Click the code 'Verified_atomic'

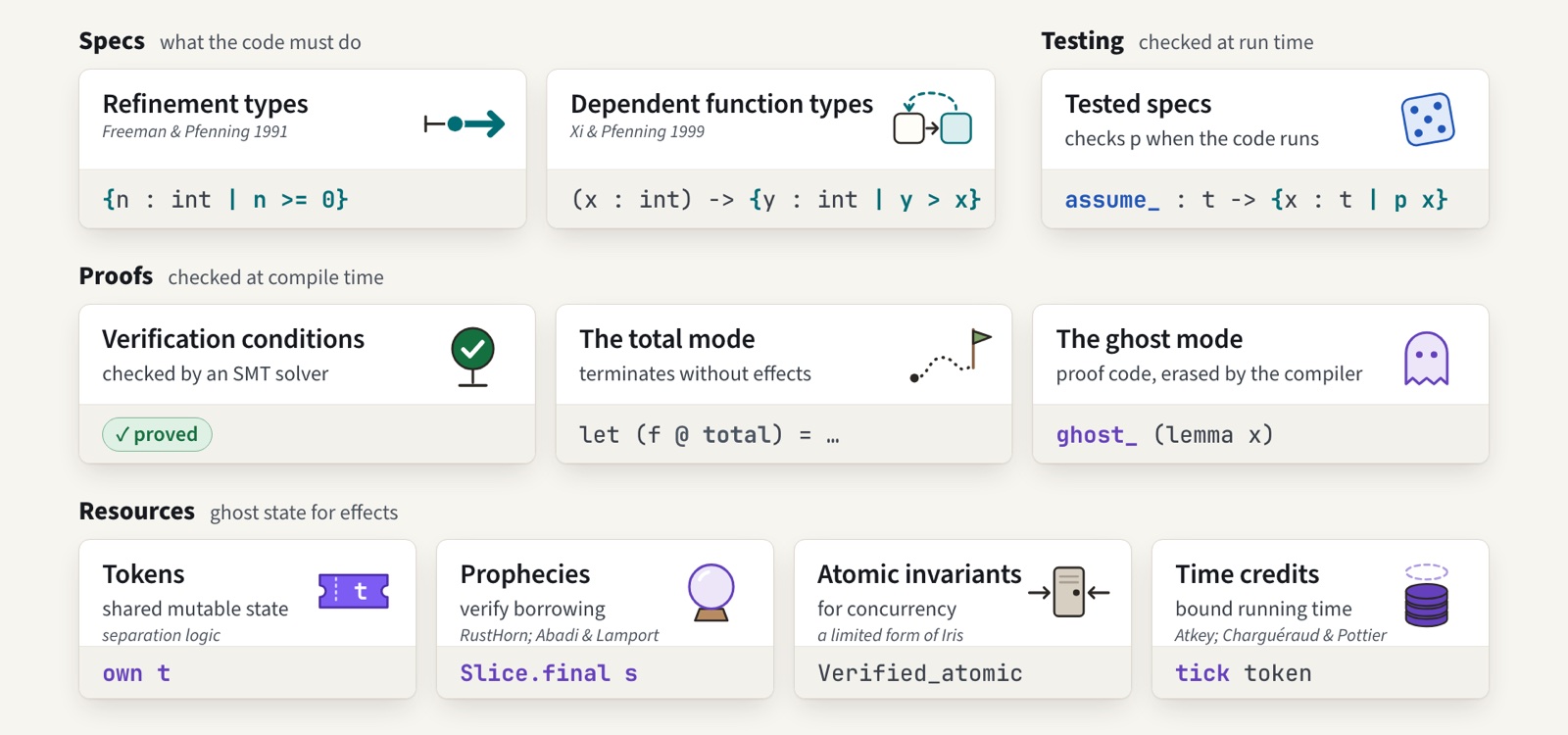[920, 673]
